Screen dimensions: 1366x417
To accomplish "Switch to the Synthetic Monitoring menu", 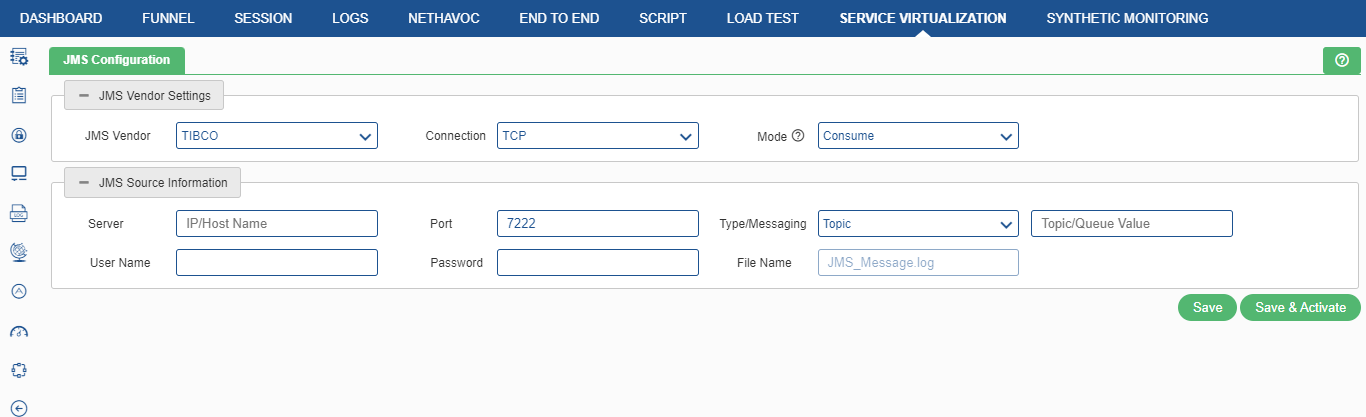I will pos(1127,18).
